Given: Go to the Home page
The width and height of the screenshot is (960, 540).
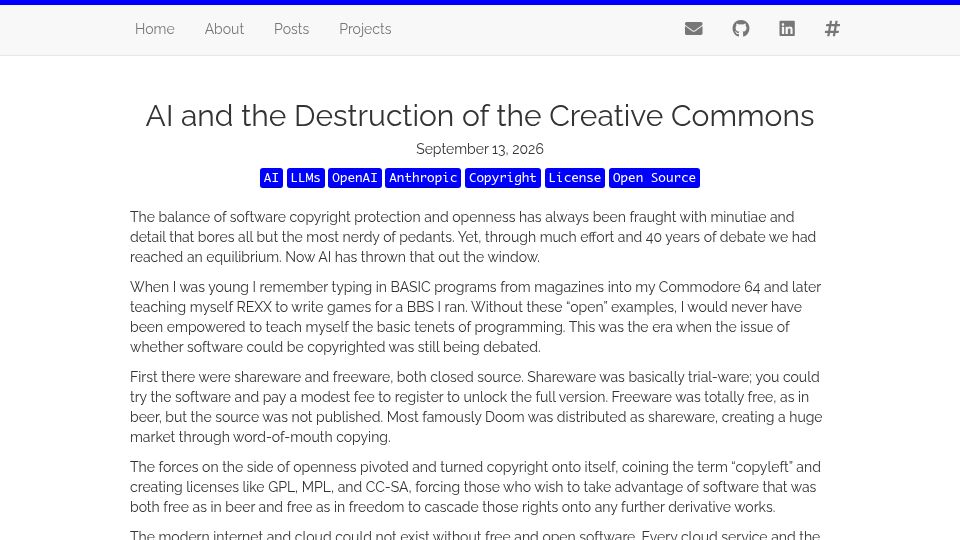Looking at the screenshot, I should pos(154,29).
